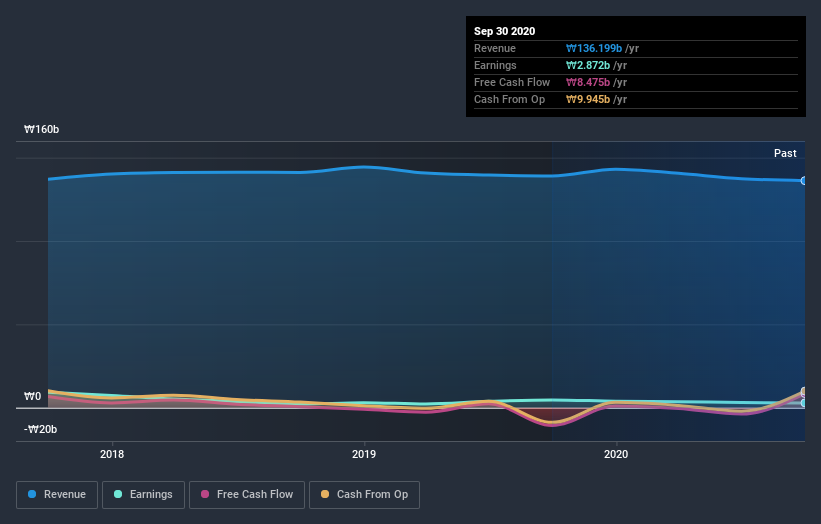821x524 pixels.
Task: Click the 2019 x-axis label
Action: (364, 454)
